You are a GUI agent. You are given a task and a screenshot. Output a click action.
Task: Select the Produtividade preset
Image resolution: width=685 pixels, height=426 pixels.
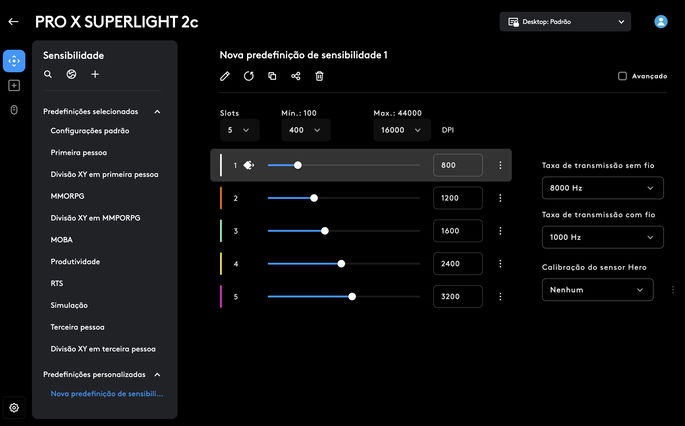75,262
